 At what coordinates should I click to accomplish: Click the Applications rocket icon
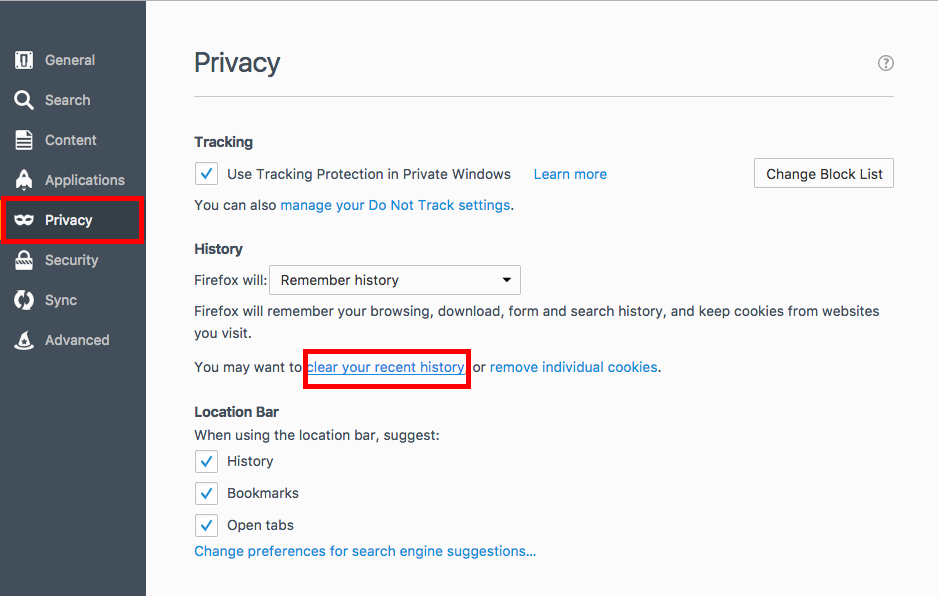tap(24, 180)
